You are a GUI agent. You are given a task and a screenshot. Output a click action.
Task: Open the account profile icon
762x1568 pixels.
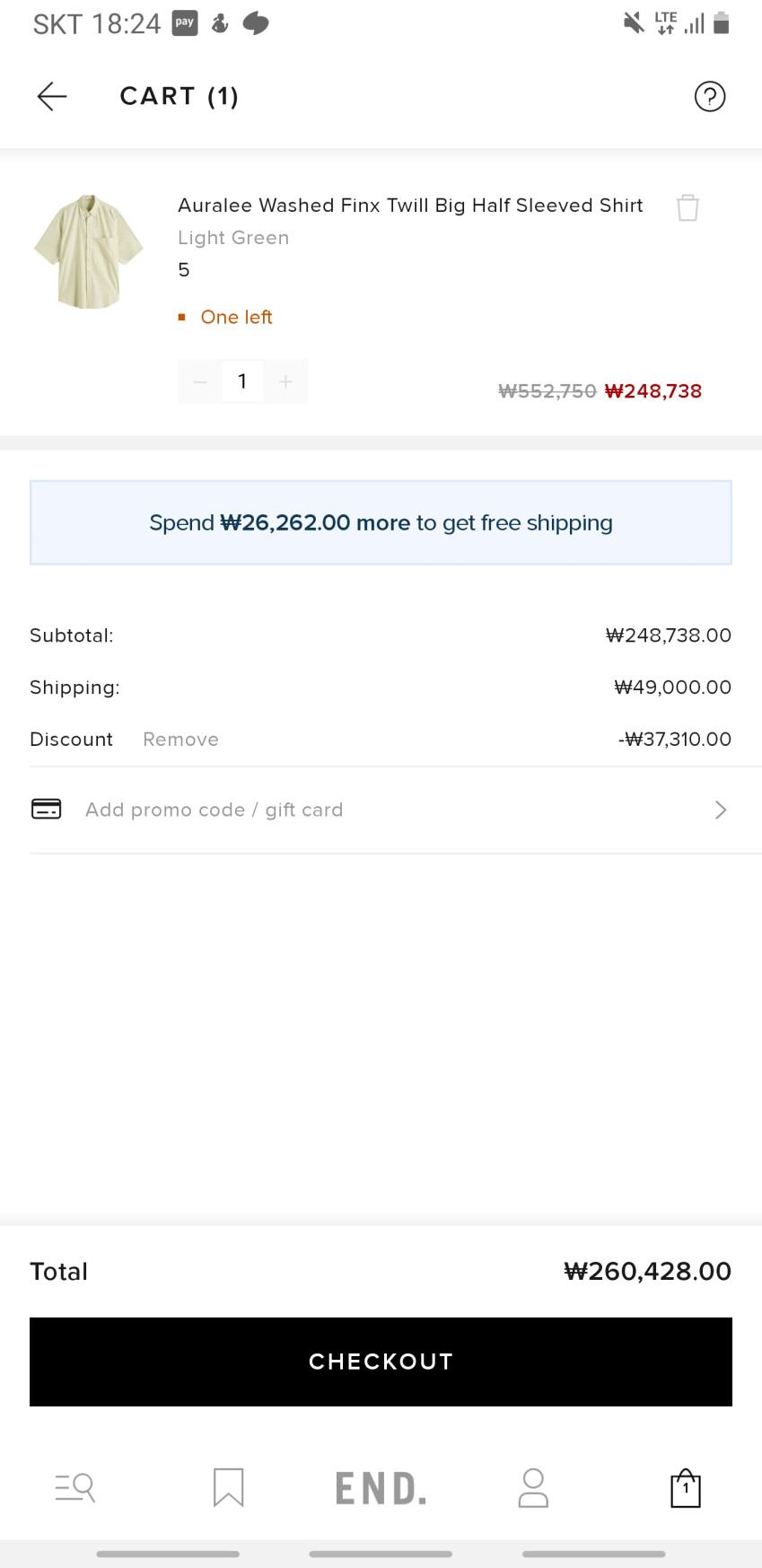point(533,1487)
